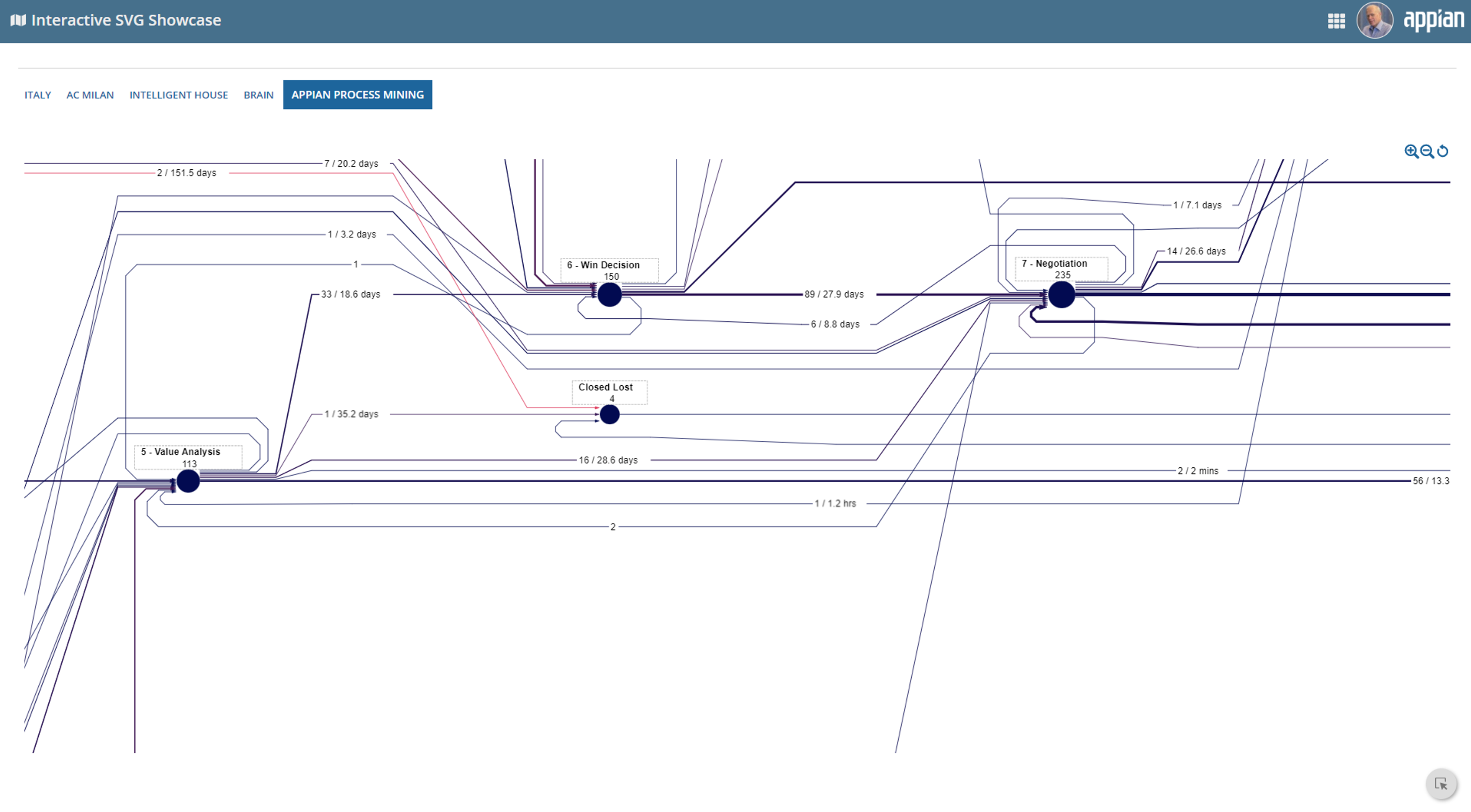Click the '56 / 13.3' edge label

coord(1431,481)
